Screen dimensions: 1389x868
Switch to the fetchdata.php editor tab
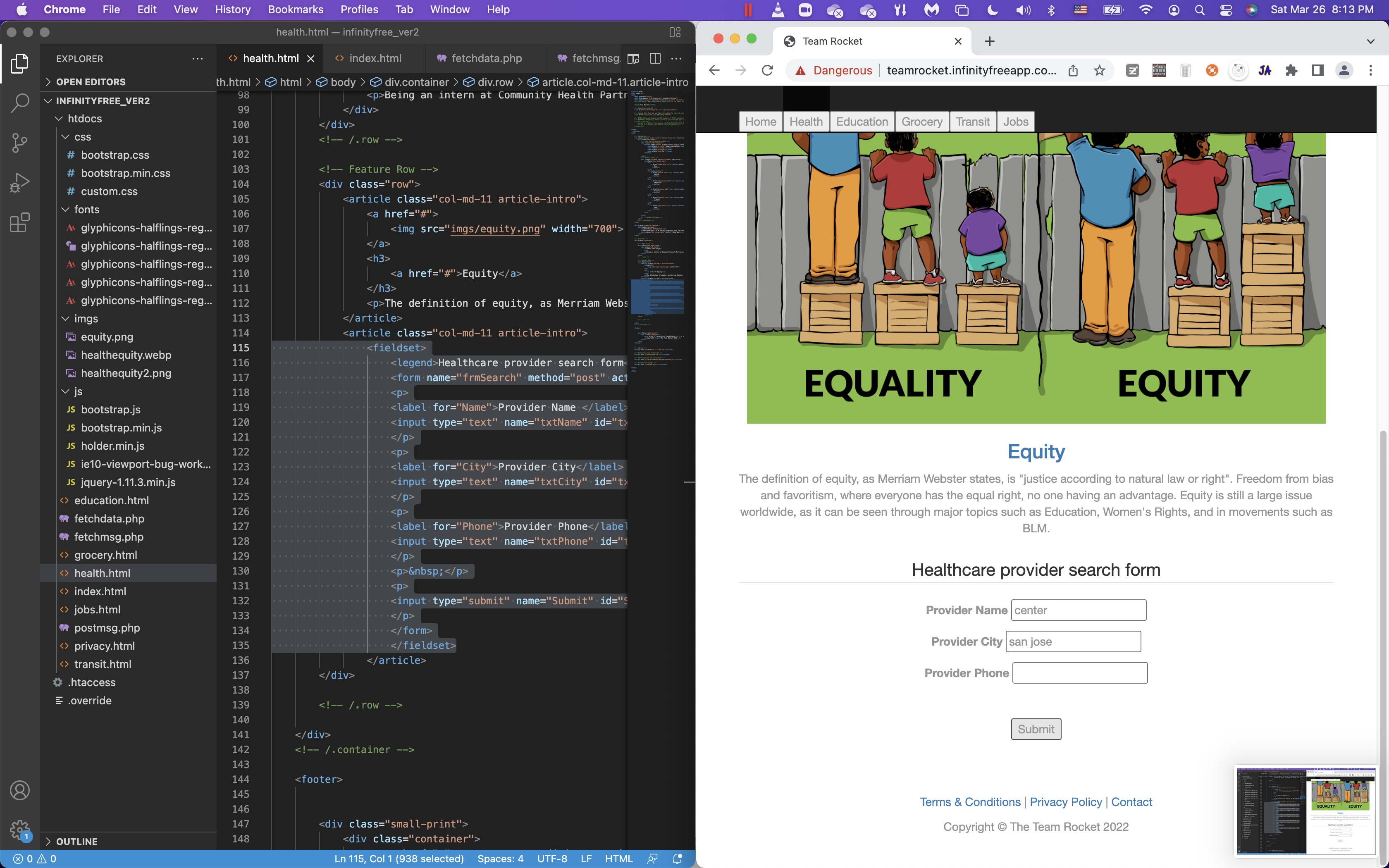(486, 59)
